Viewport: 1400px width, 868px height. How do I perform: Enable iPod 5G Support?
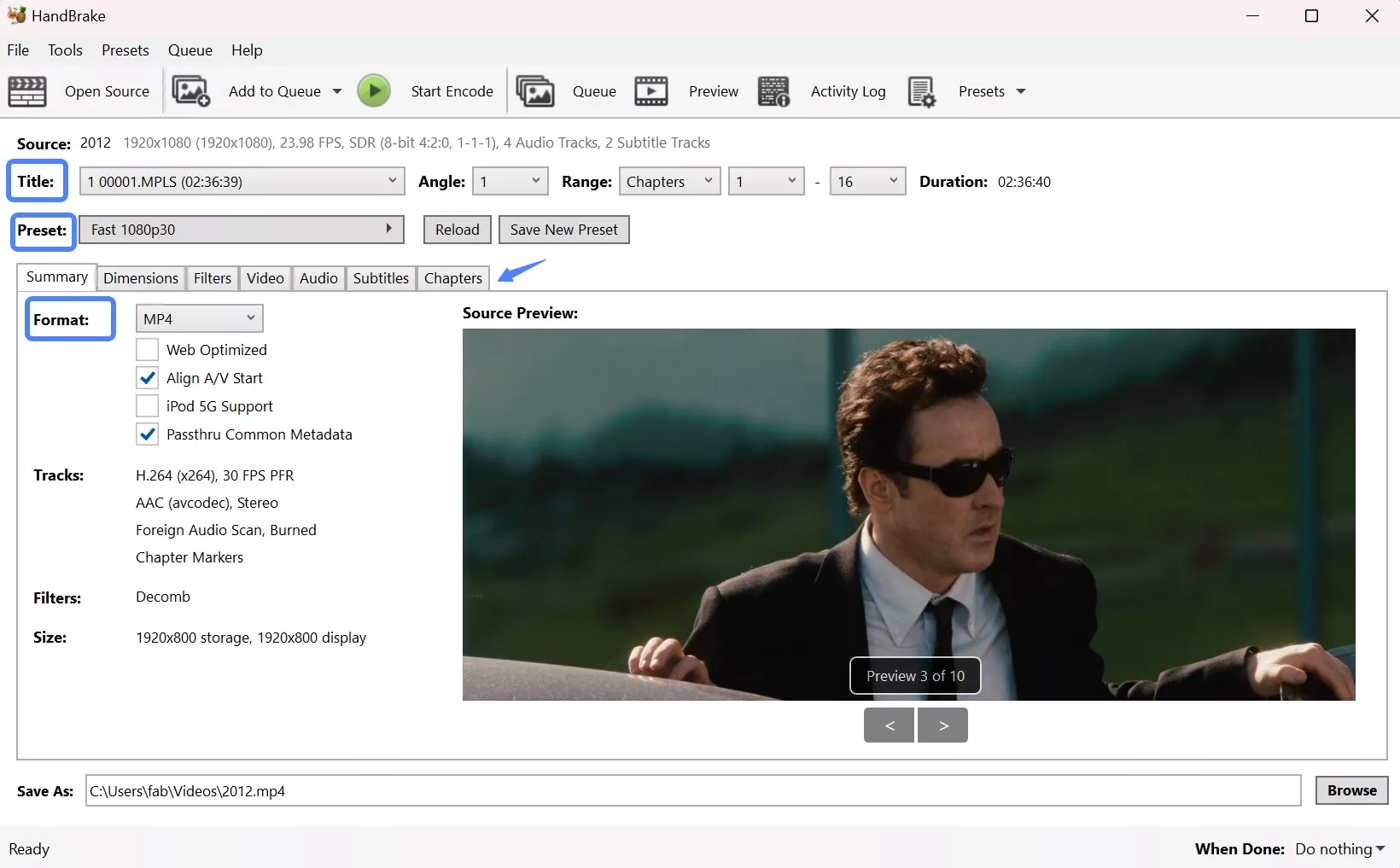point(147,405)
